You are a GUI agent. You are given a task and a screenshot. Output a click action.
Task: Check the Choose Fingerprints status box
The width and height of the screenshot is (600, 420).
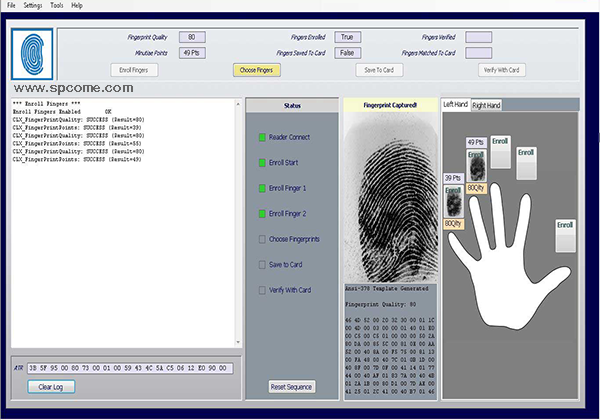(262, 239)
